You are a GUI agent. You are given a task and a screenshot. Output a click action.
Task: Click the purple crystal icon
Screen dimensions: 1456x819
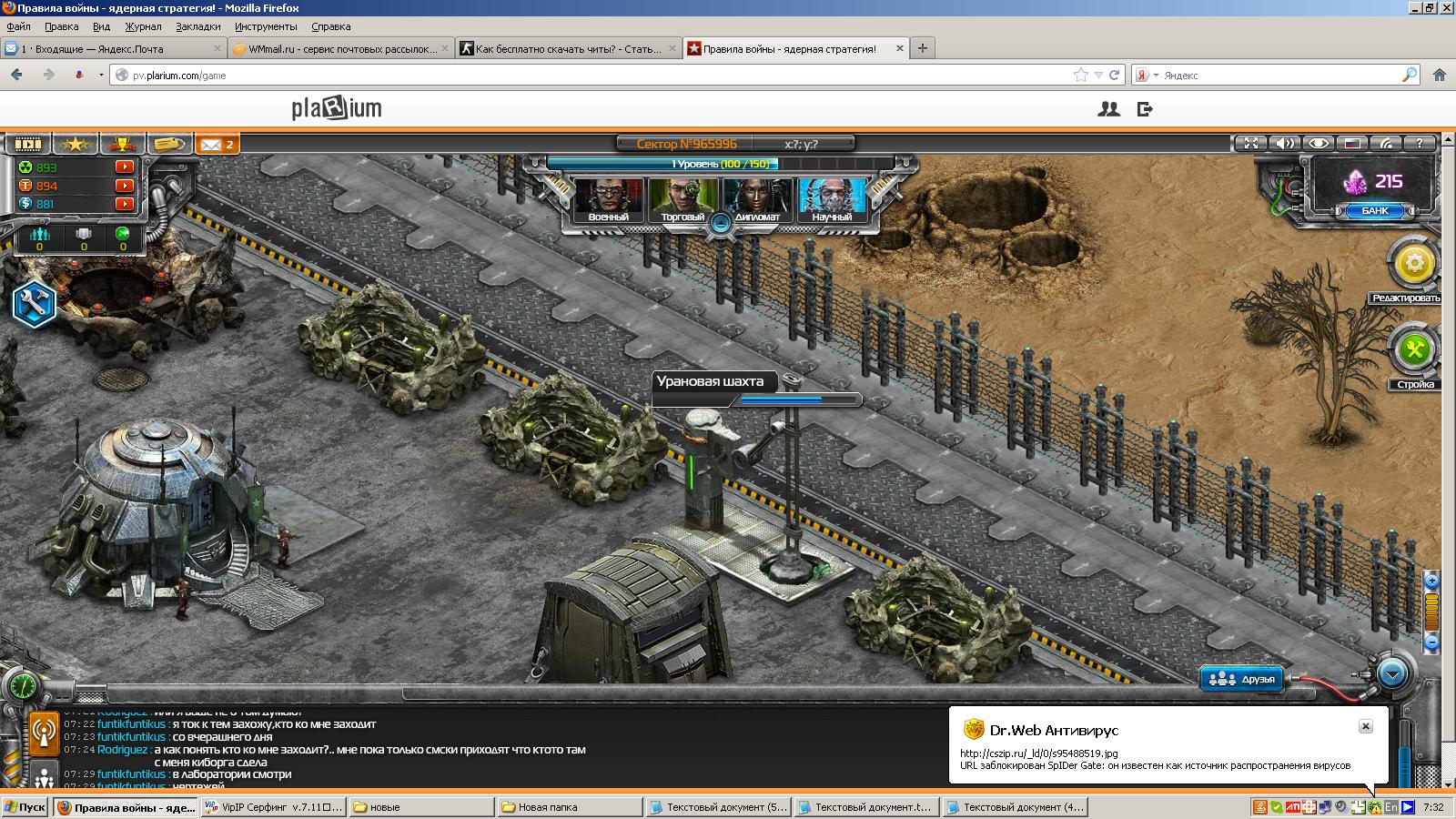coord(1356,182)
